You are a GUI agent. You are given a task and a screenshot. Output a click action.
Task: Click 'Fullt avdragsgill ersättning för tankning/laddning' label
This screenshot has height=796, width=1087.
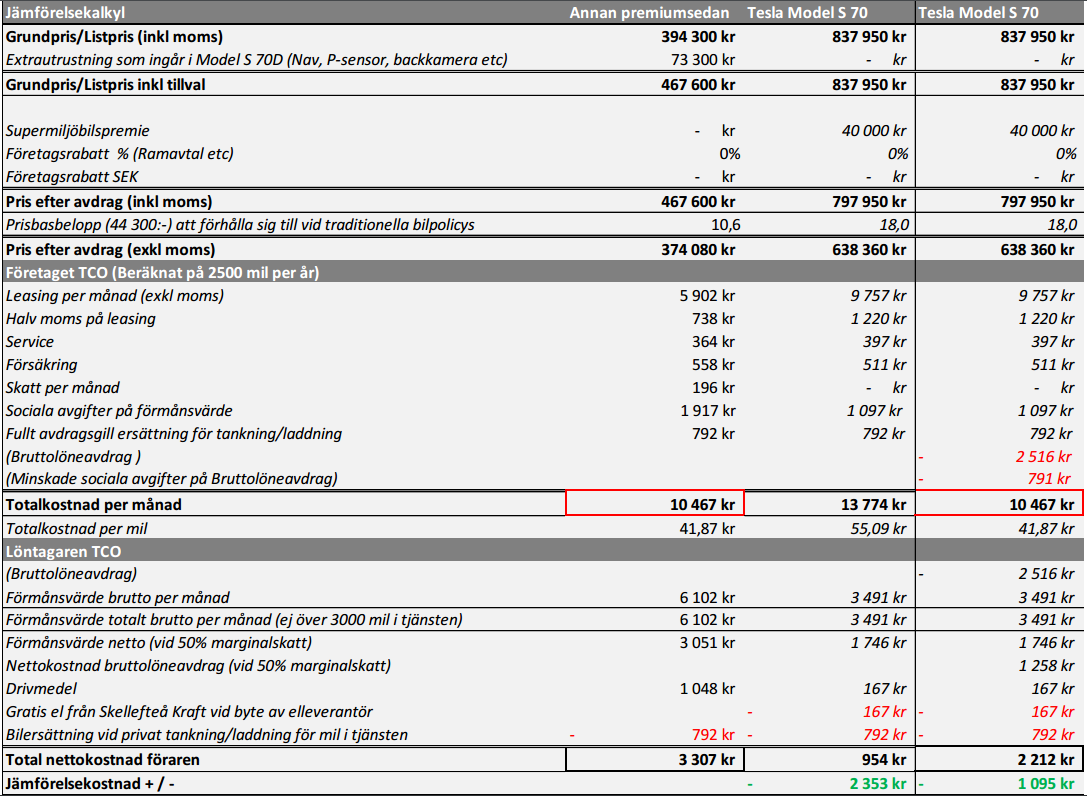pyautogui.click(x=174, y=433)
